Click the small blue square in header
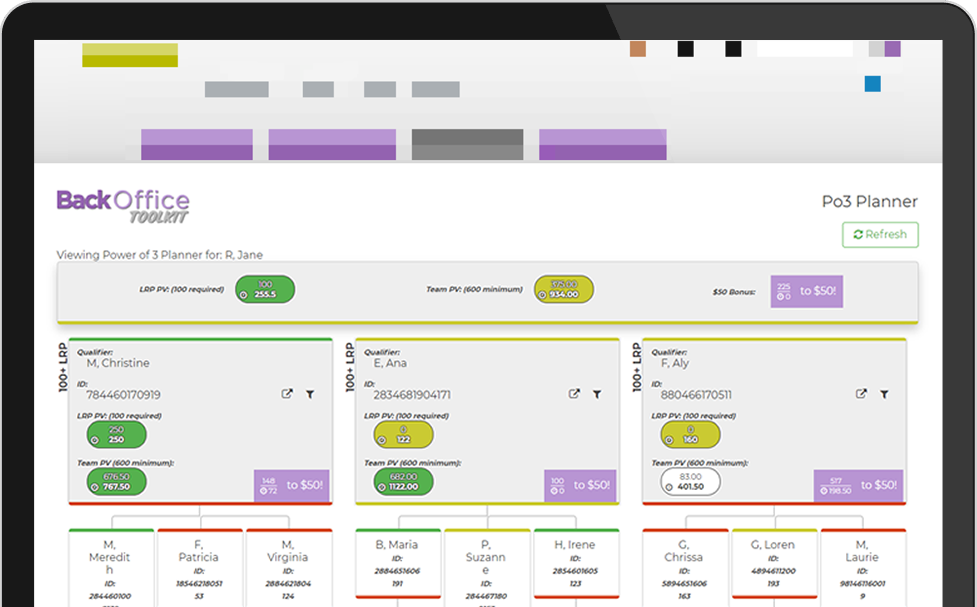 [x=873, y=85]
